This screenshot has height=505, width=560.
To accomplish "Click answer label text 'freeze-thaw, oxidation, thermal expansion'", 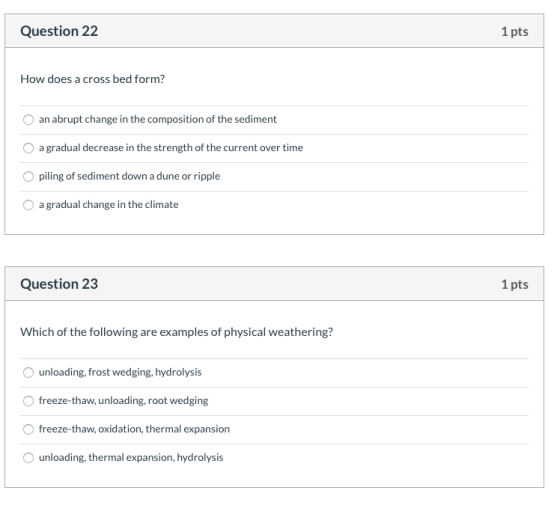I will 134,429.
